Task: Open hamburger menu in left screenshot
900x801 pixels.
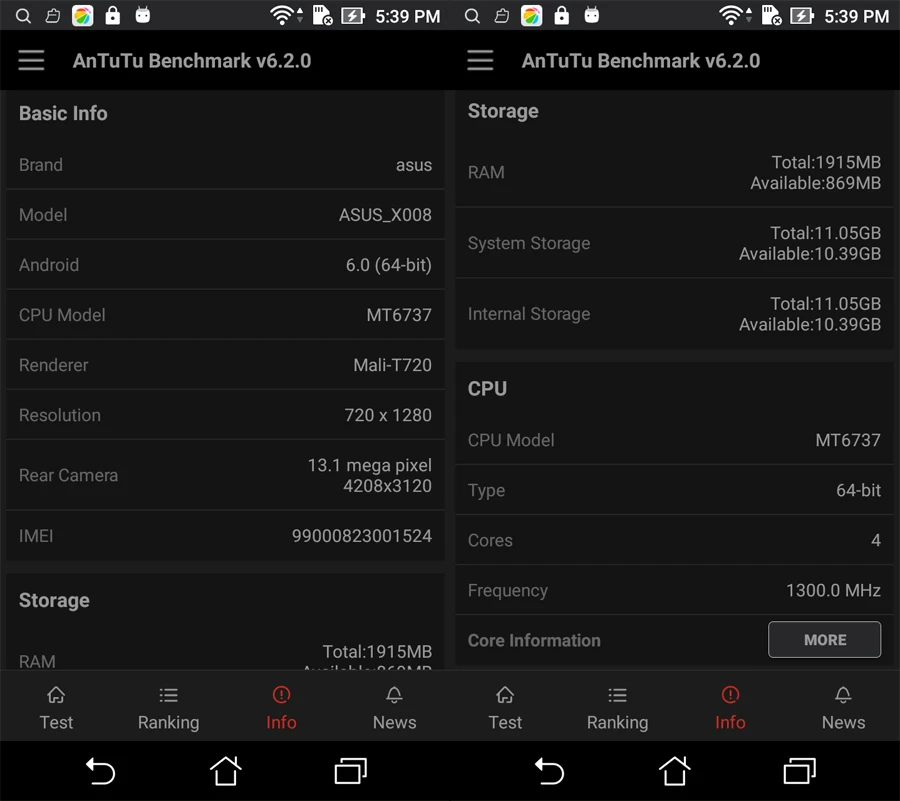Action: tap(31, 60)
